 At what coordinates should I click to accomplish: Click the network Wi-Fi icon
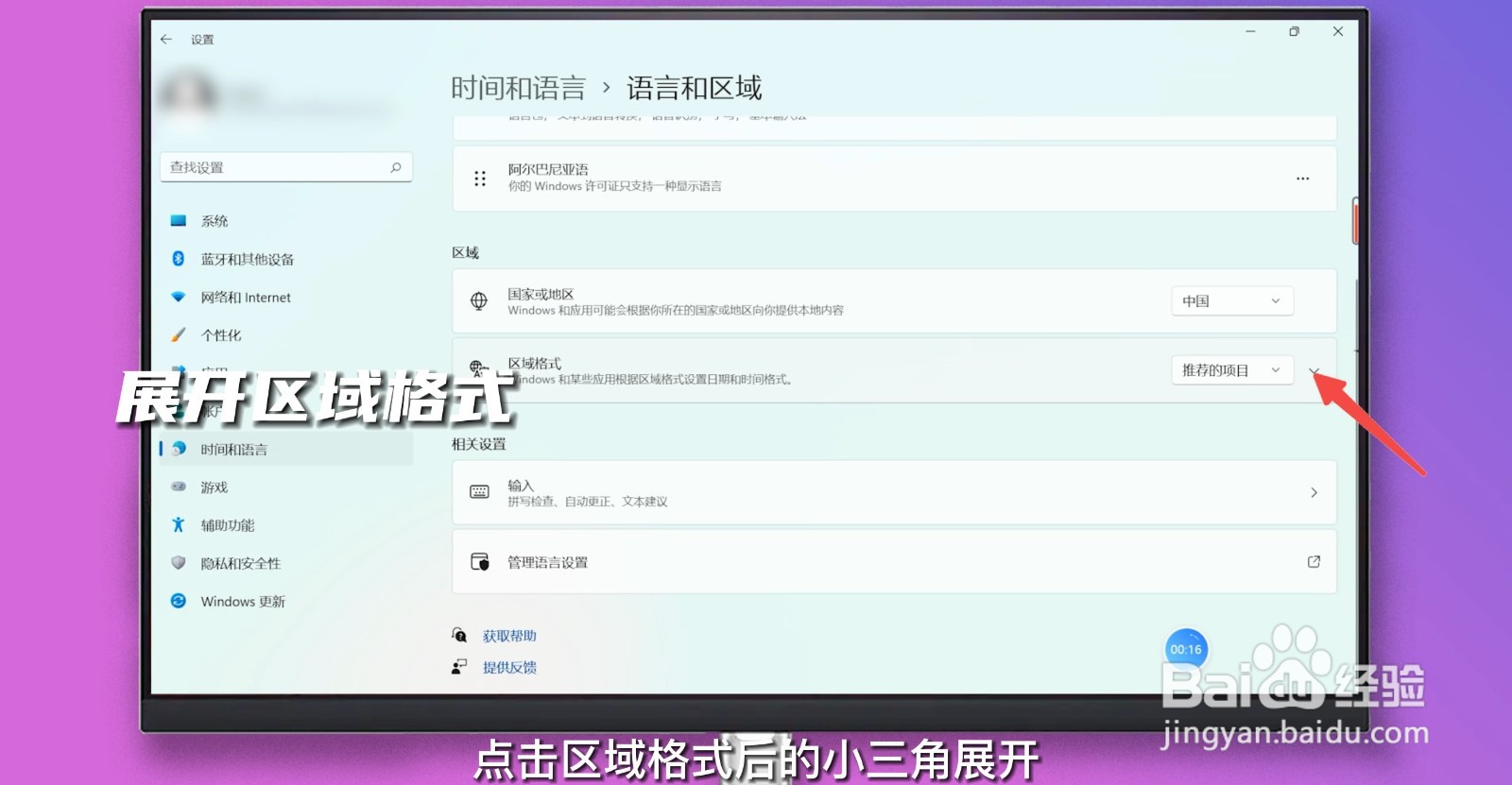click(179, 297)
